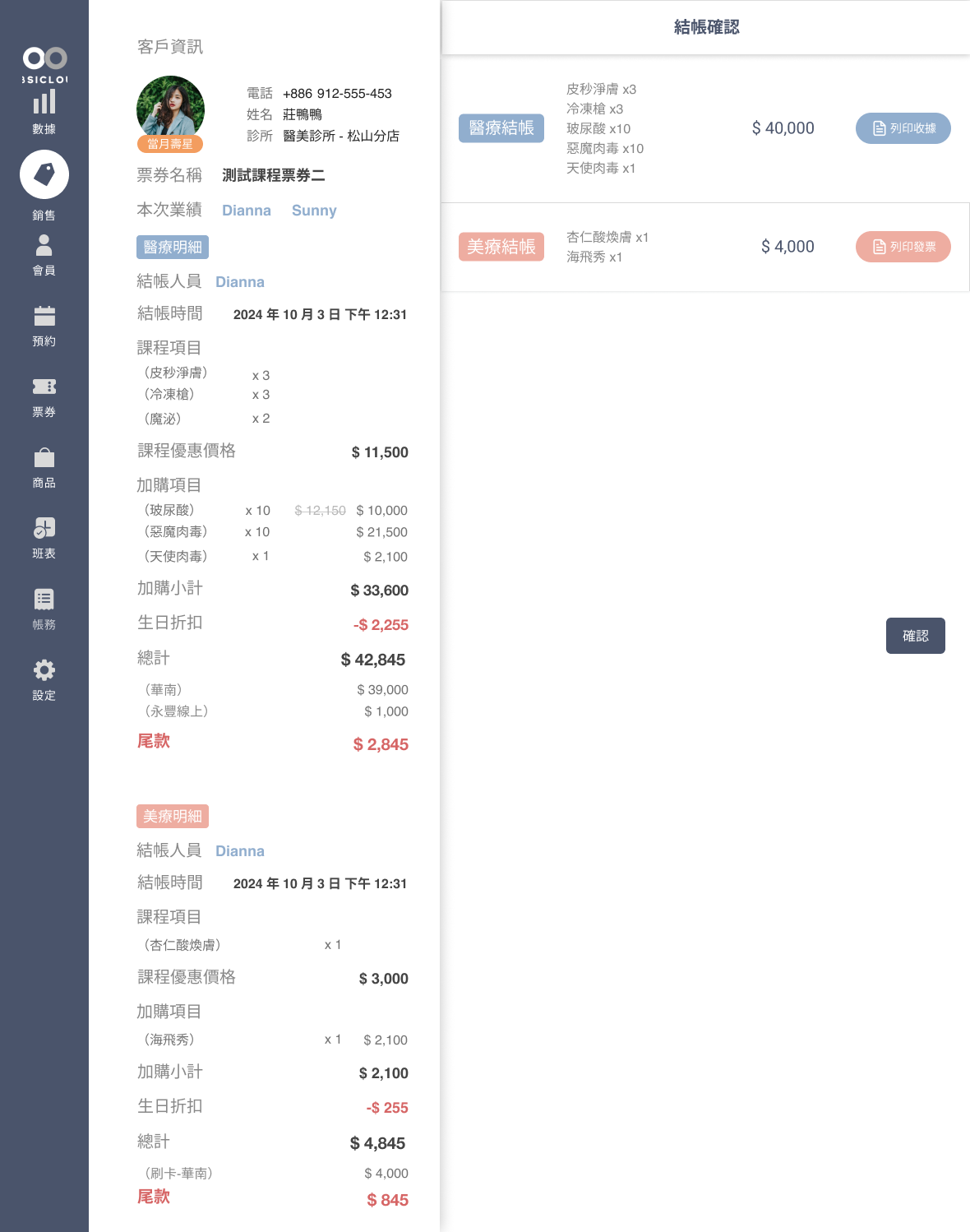The image size is (970, 1232).
Task: Open the 班表 schedule icon
Action: pos(44,528)
